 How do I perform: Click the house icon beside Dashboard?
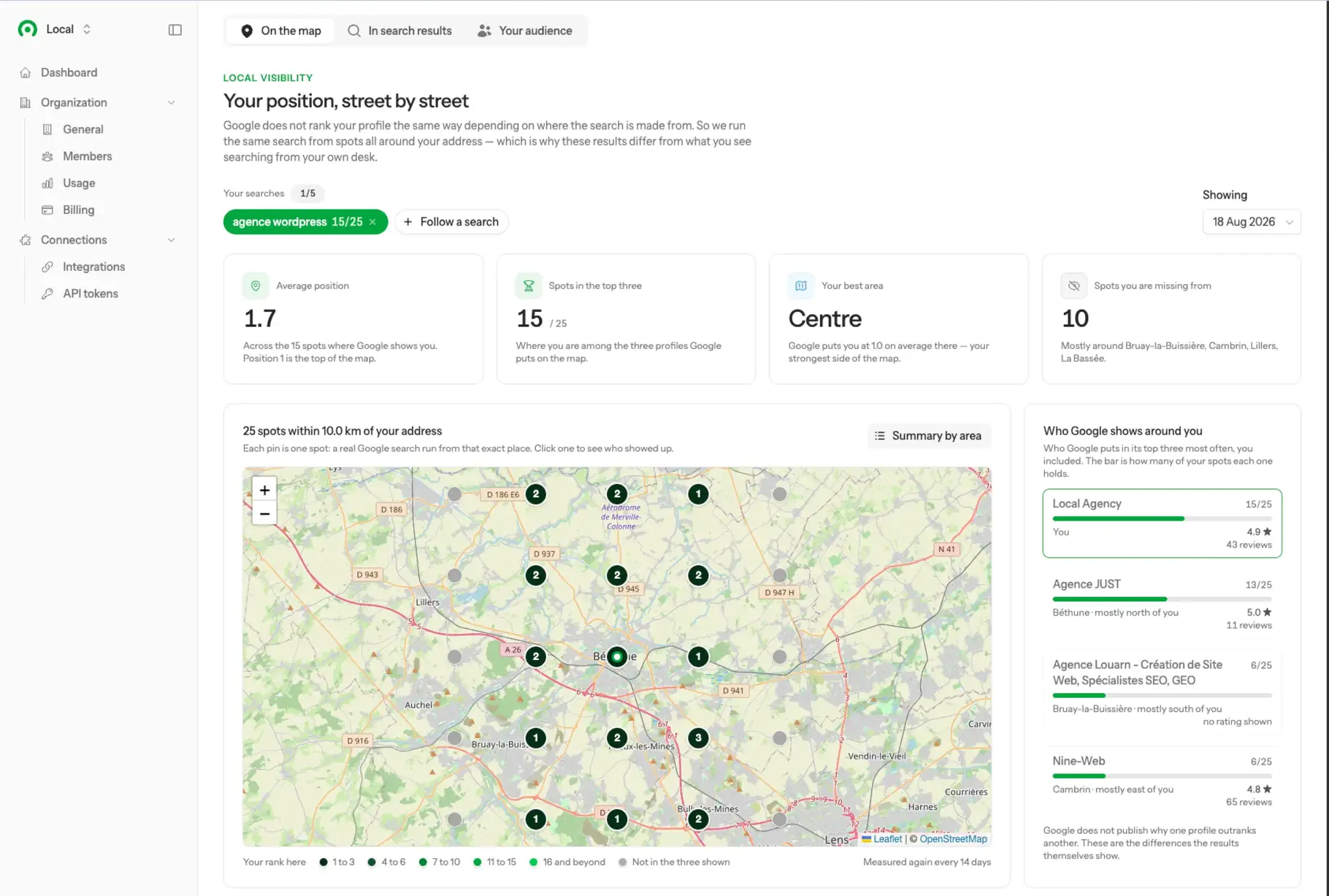26,72
